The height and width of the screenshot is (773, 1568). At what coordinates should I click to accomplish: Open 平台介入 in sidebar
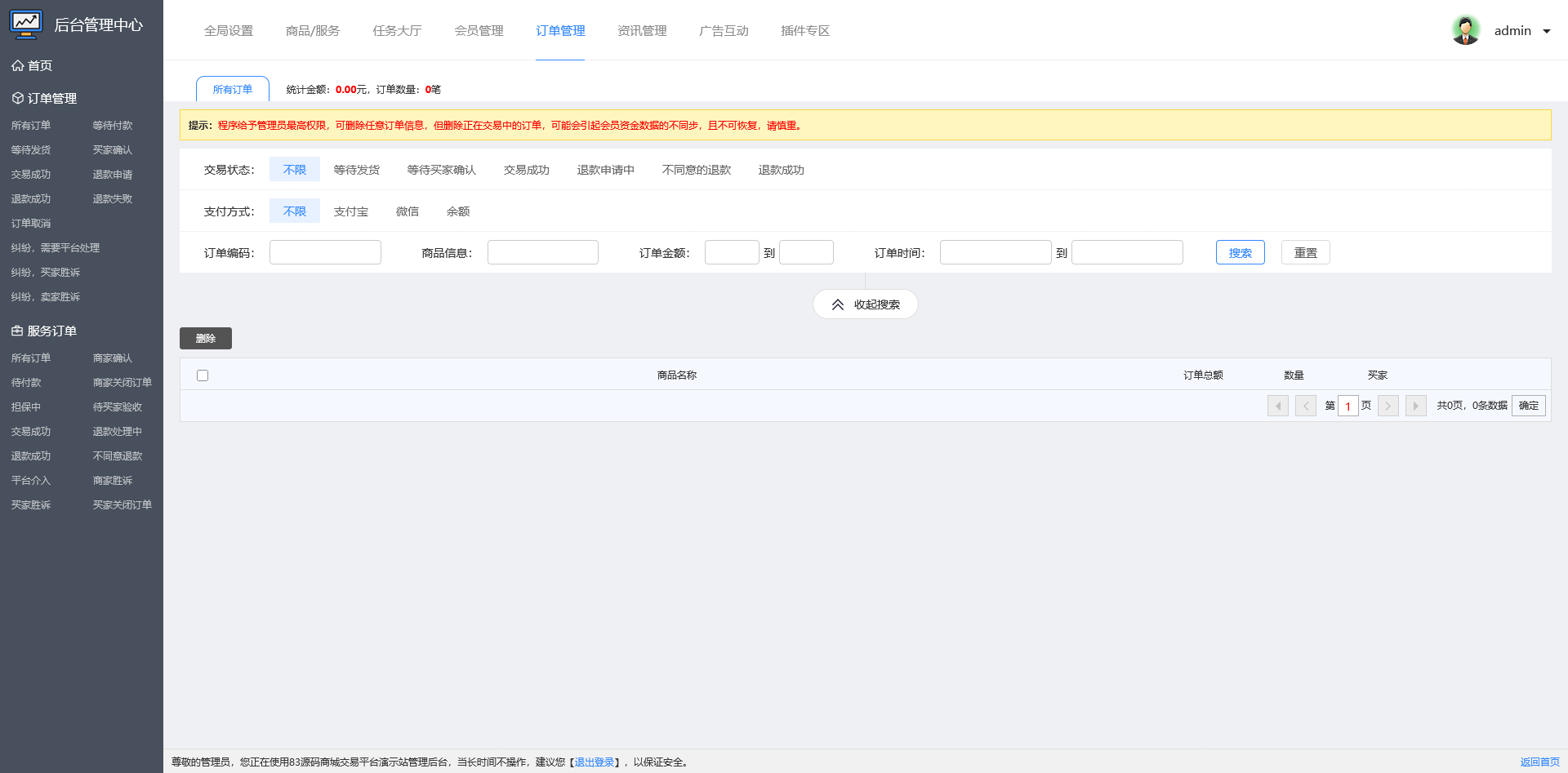pos(31,481)
